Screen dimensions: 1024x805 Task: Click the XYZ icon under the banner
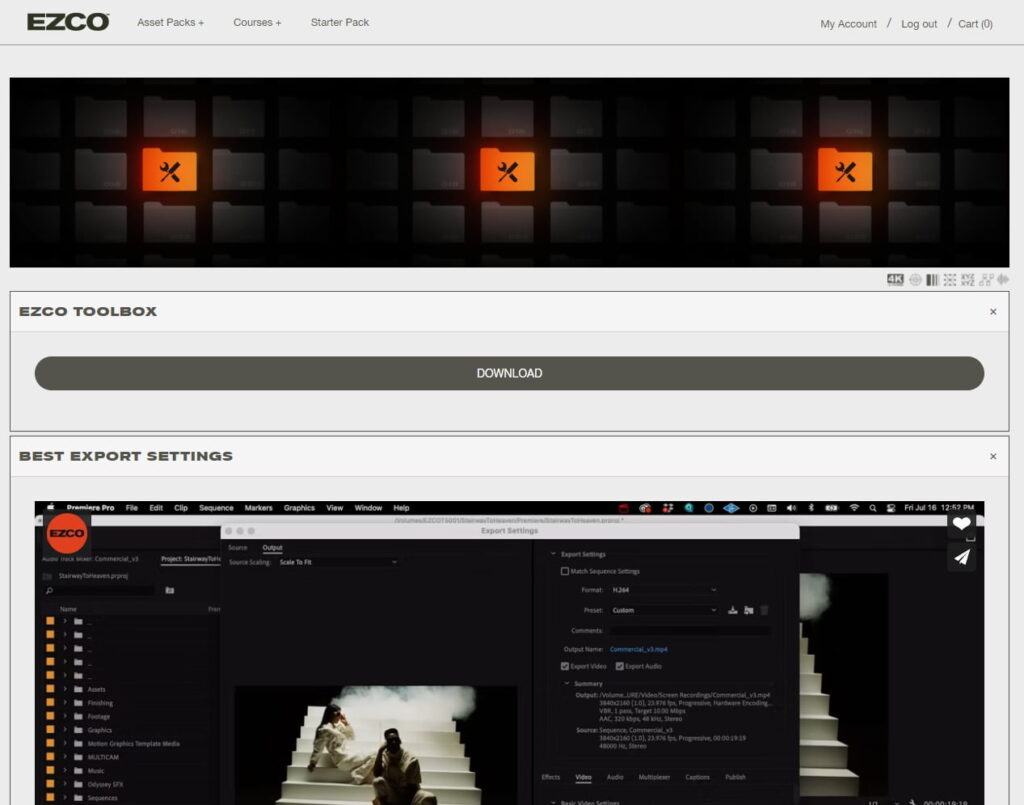click(x=967, y=280)
